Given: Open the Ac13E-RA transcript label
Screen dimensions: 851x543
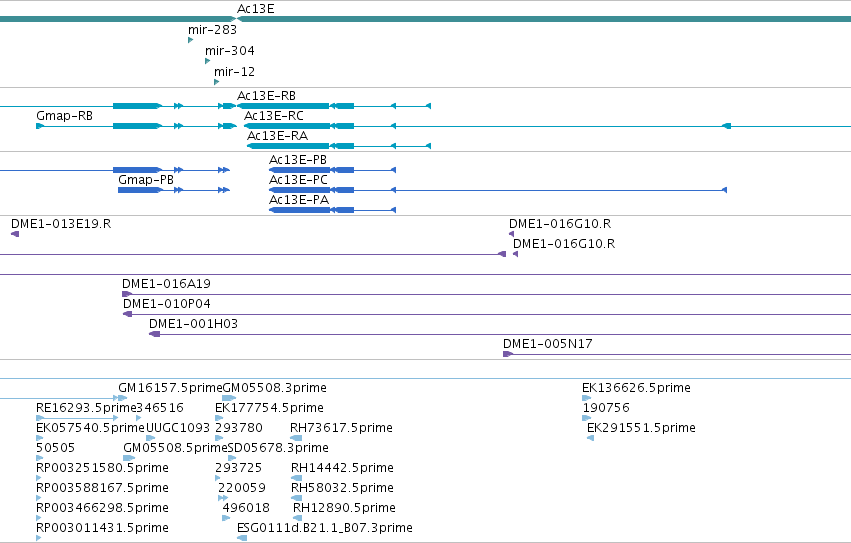Looking at the screenshot, I should [x=277, y=136].
